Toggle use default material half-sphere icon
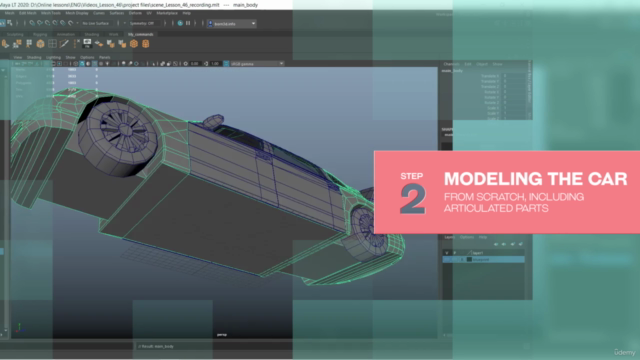 point(89,64)
